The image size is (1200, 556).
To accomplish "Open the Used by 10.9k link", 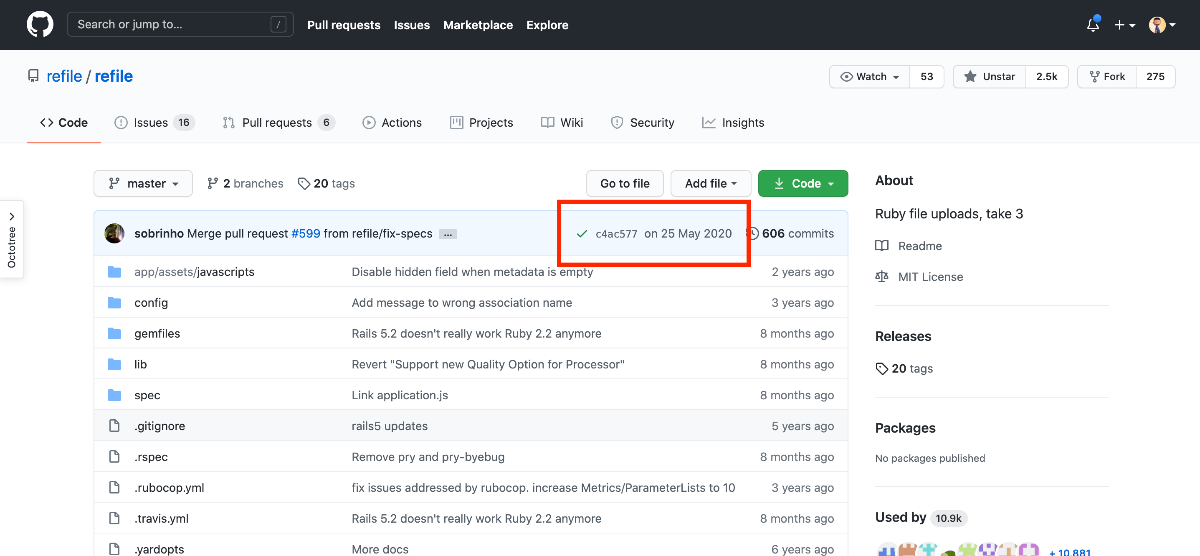I will tap(921, 517).
